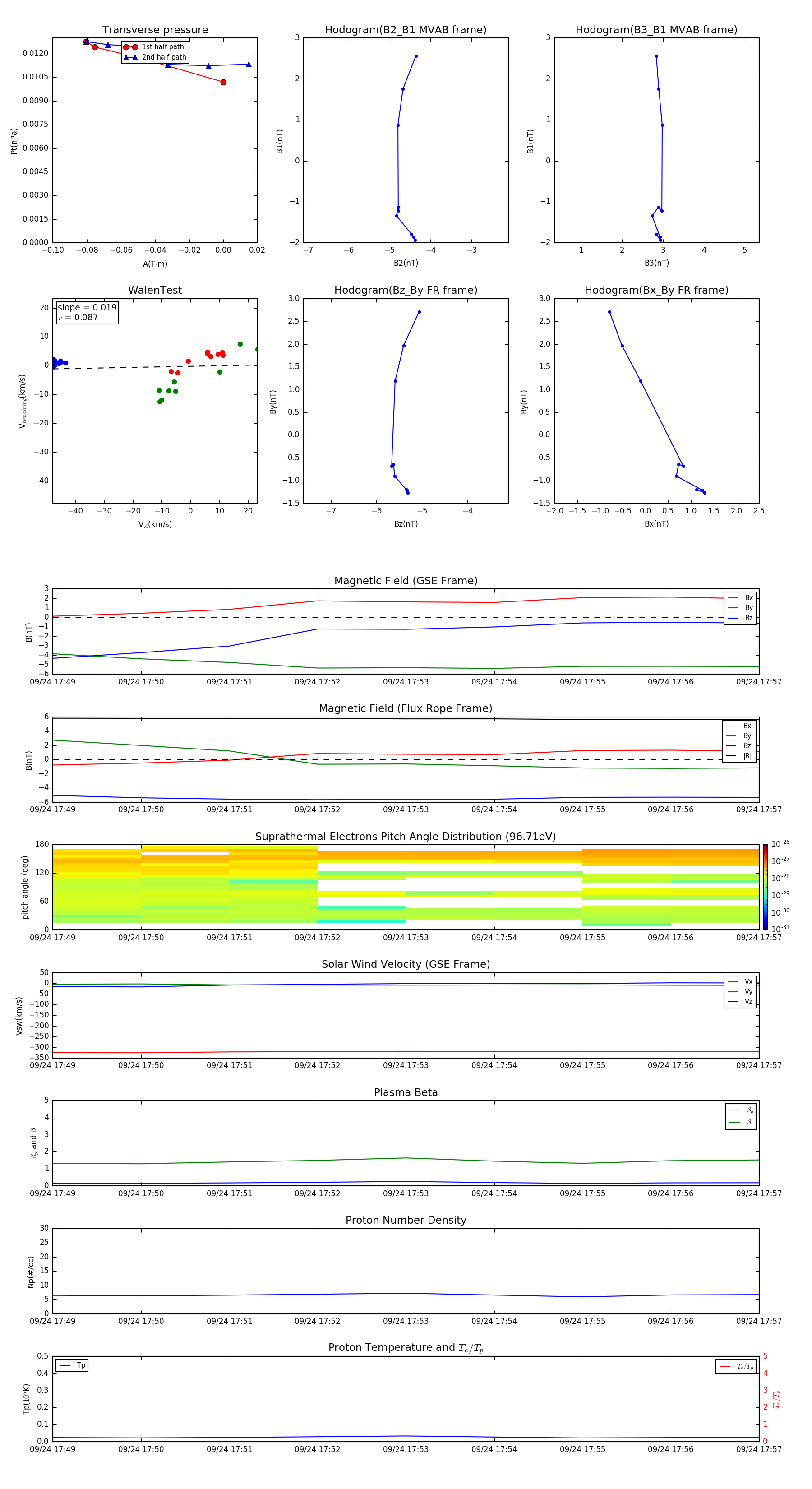Click the WalenTest plot title
The width and height of the screenshot is (812, 1489).
coord(155,290)
